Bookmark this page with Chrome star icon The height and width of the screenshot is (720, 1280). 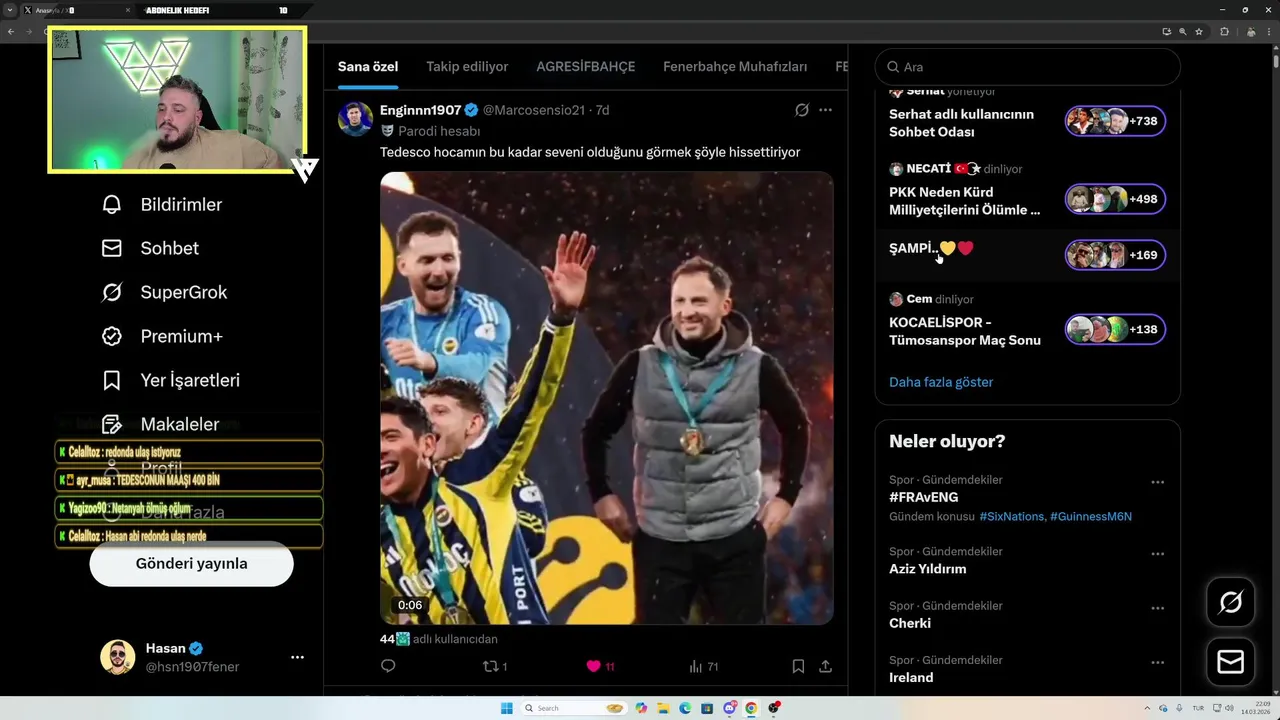click(1199, 31)
